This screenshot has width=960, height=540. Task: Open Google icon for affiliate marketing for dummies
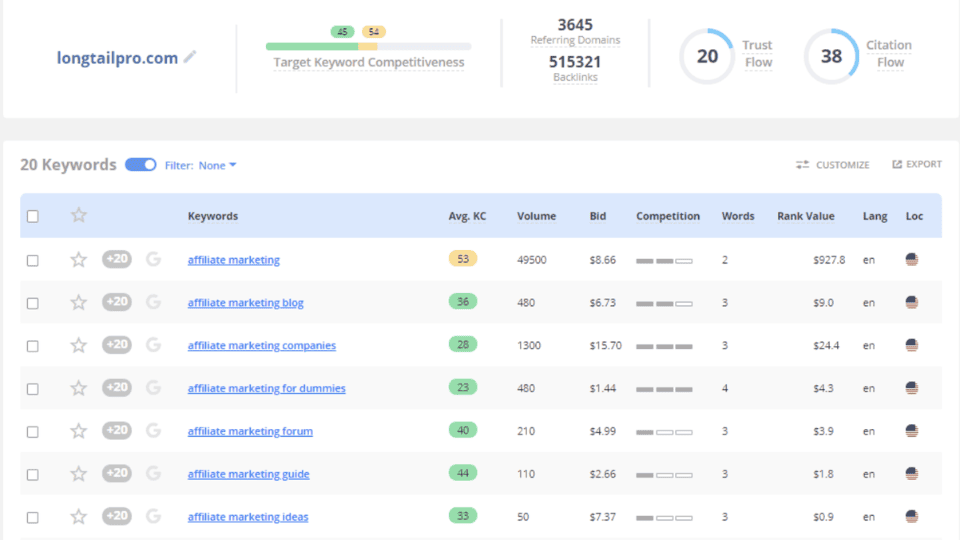click(x=153, y=388)
